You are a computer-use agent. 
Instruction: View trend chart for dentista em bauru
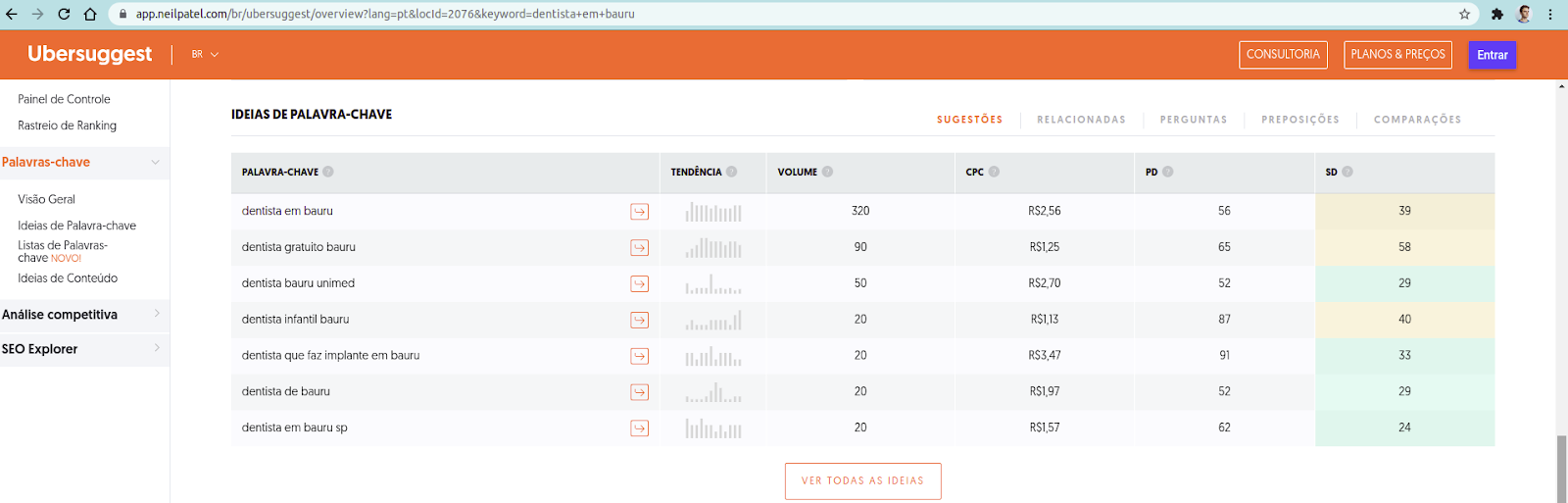coord(713,211)
